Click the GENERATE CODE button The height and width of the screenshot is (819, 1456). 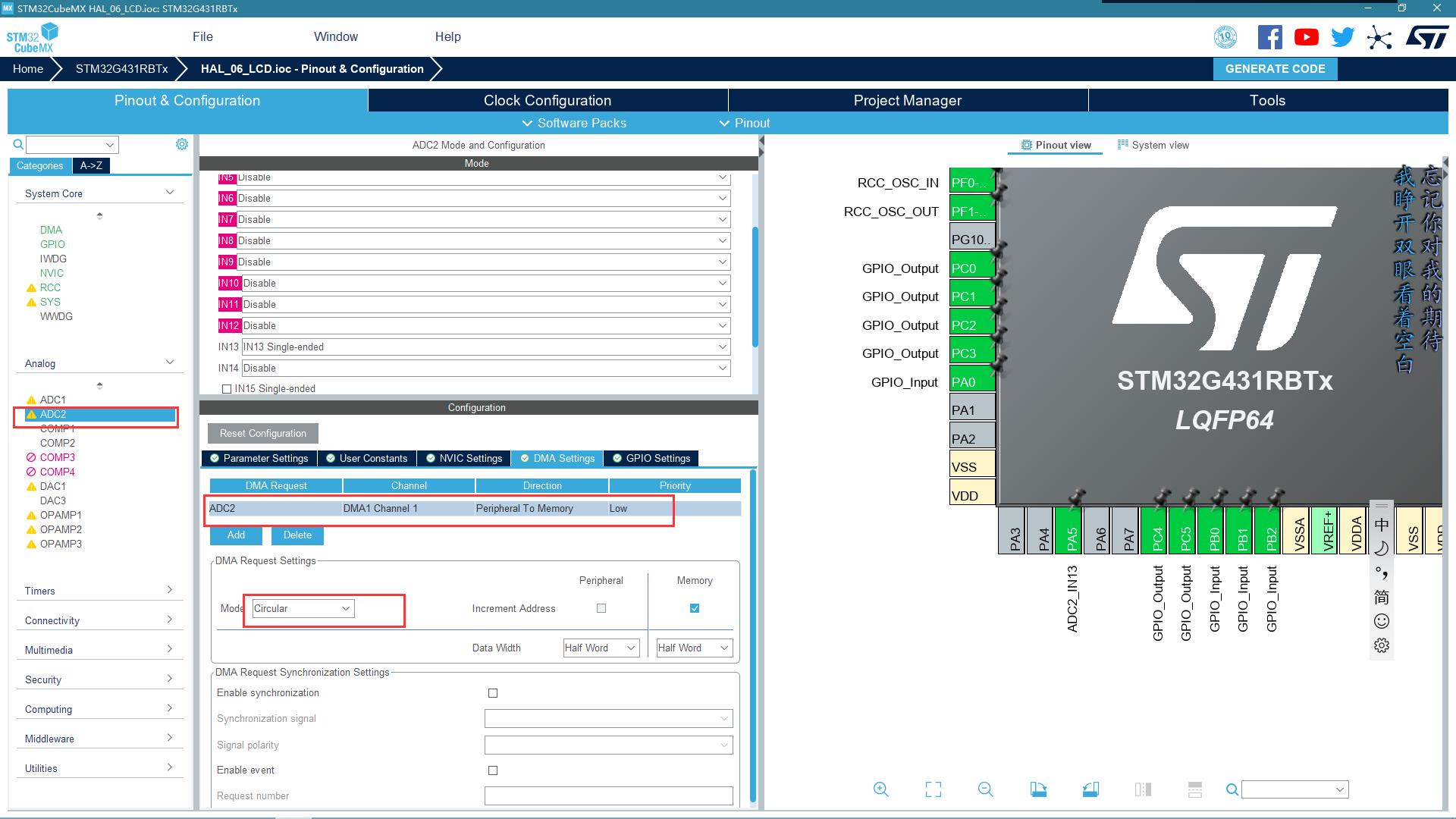tap(1275, 68)
